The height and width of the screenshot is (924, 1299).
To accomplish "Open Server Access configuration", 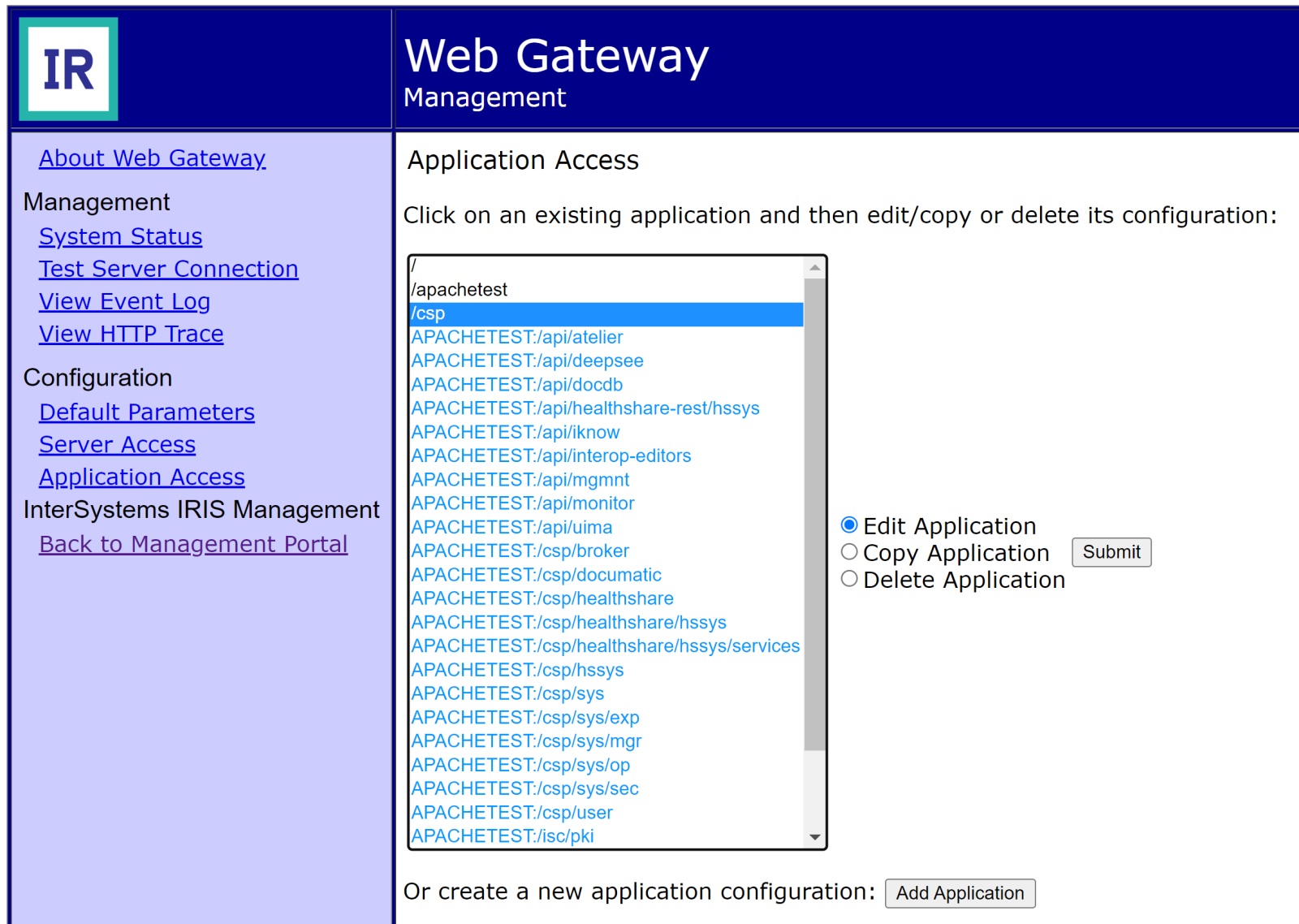I will point(117,445).
